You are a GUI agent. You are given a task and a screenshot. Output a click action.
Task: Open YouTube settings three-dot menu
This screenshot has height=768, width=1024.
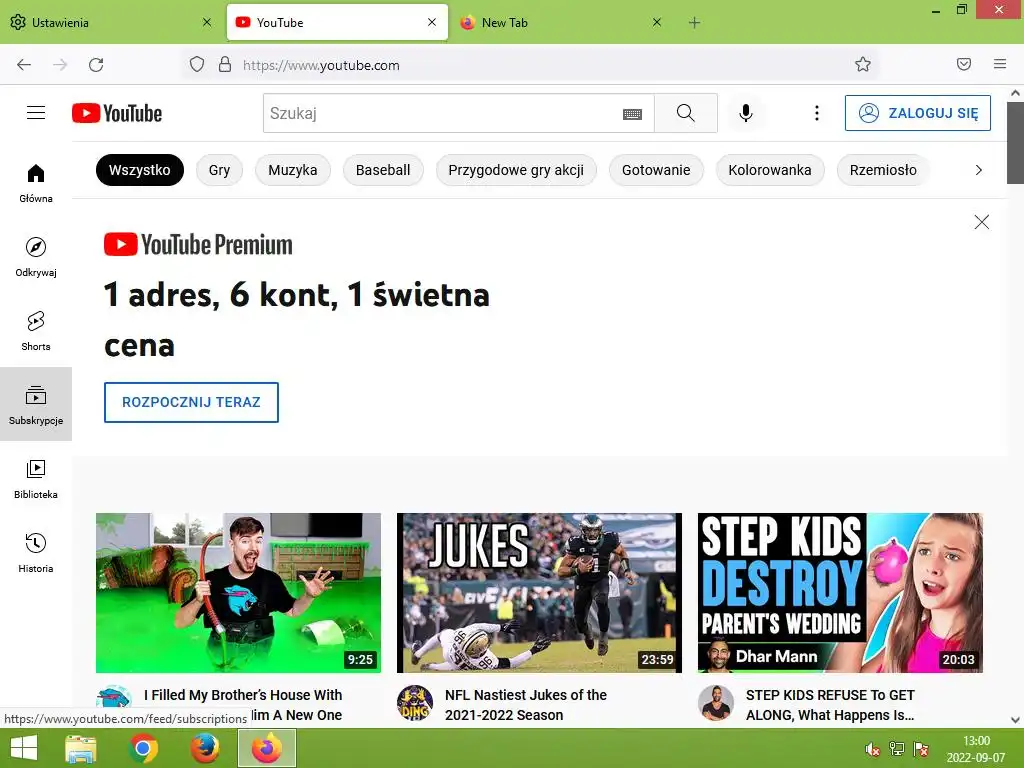pos(816,113)
